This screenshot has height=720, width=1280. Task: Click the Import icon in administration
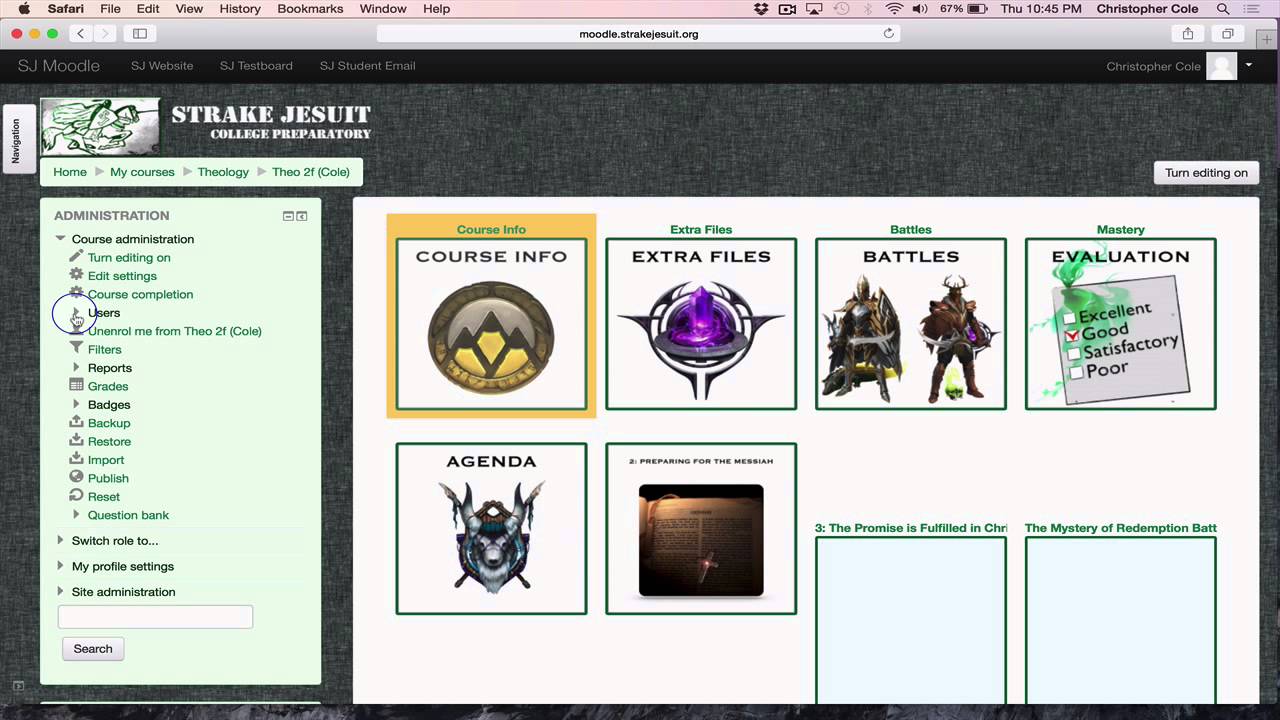76,459
